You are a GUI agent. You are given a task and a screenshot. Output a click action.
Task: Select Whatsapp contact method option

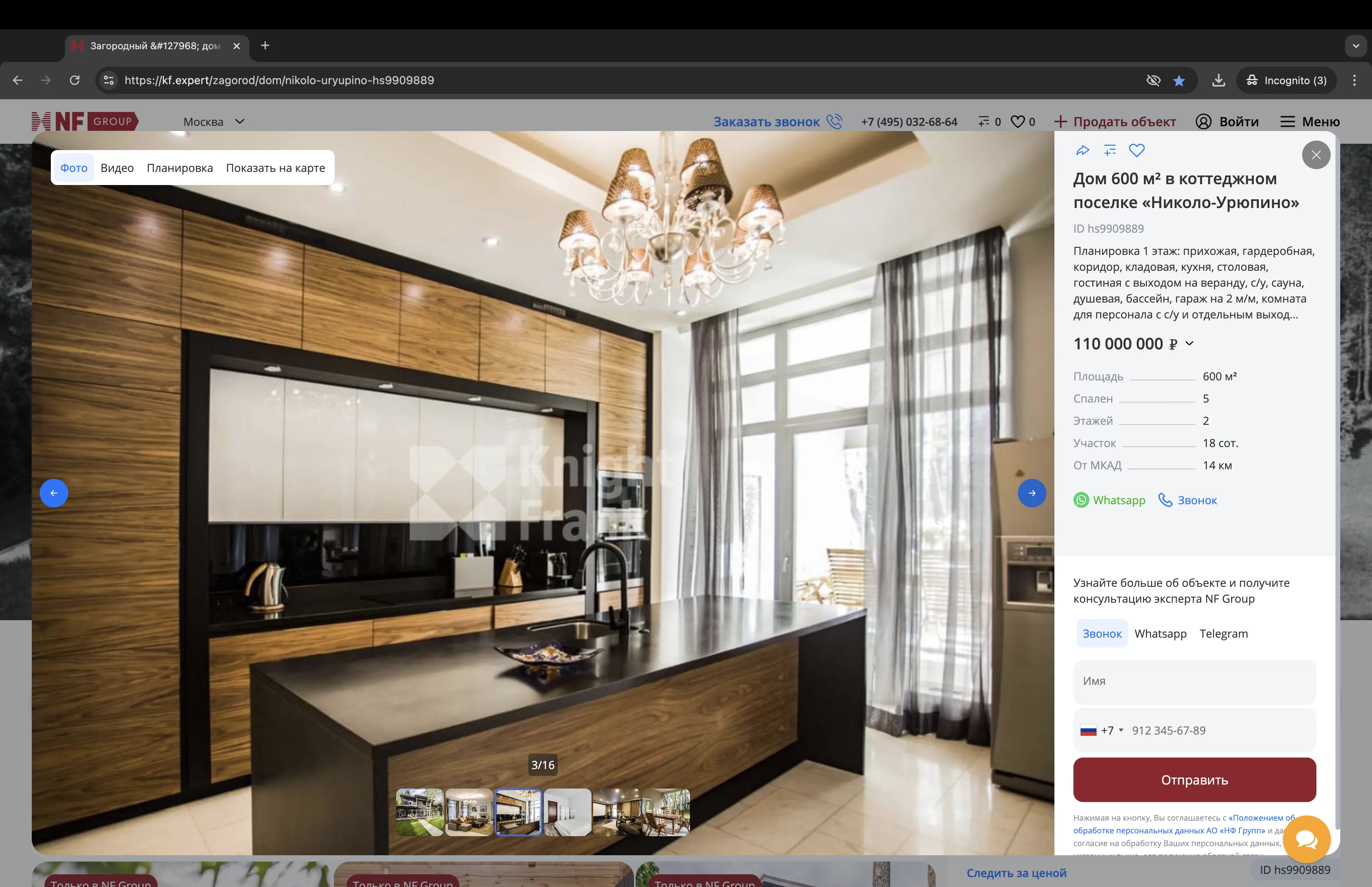point(1160,634)
